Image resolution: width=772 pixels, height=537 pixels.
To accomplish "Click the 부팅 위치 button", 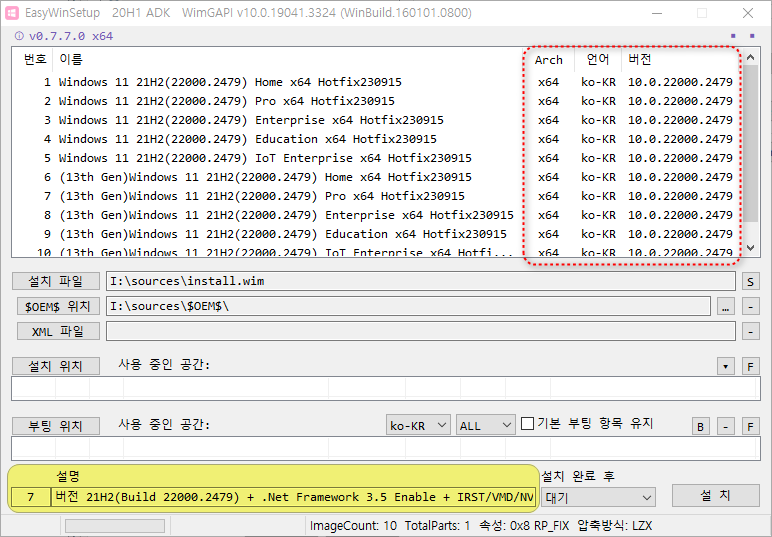I will pyautogui.click(x=56, y=426).
